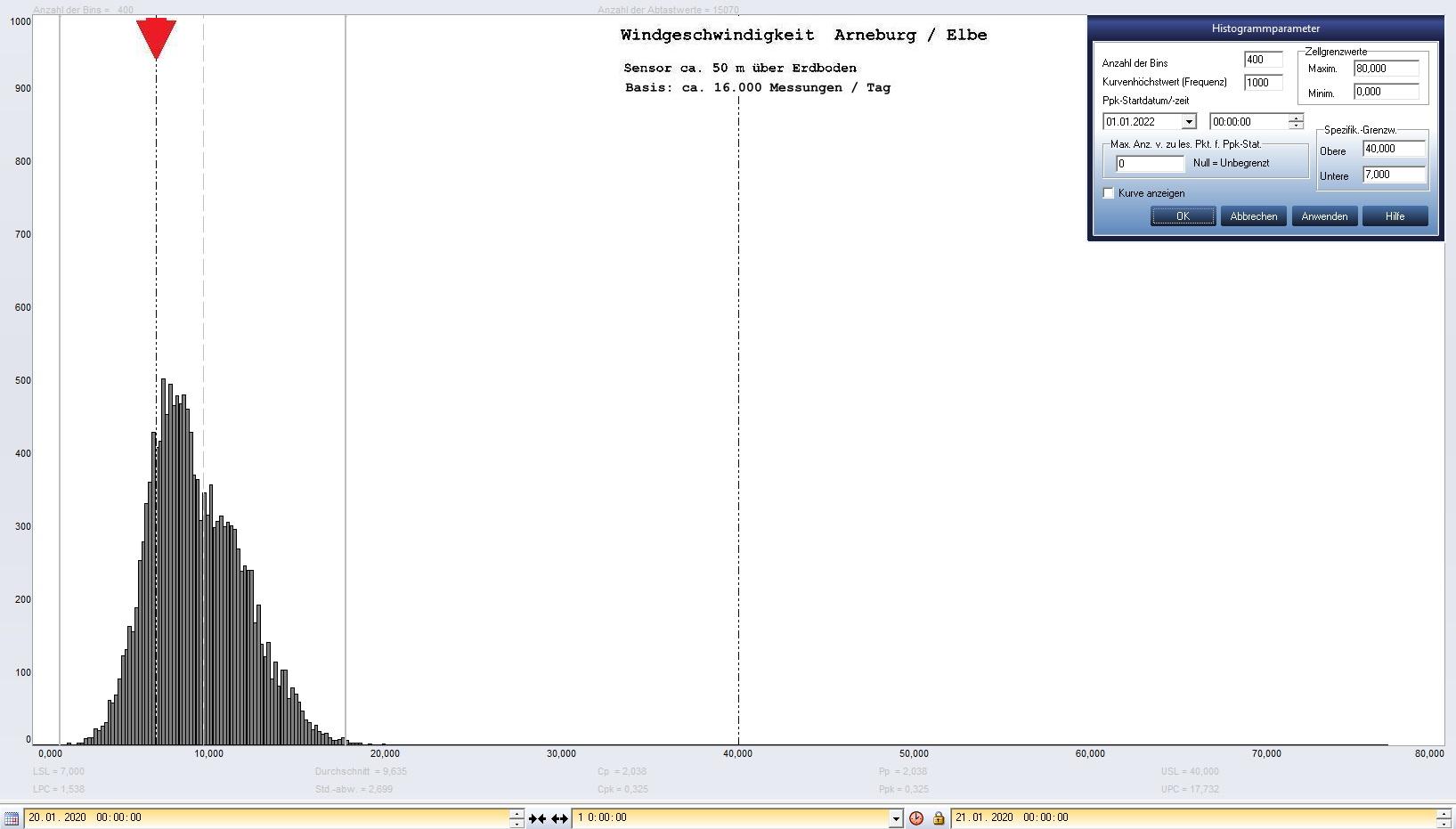Click the Anwenden button
The image size is (1456, 829).
click(1324, 216)
